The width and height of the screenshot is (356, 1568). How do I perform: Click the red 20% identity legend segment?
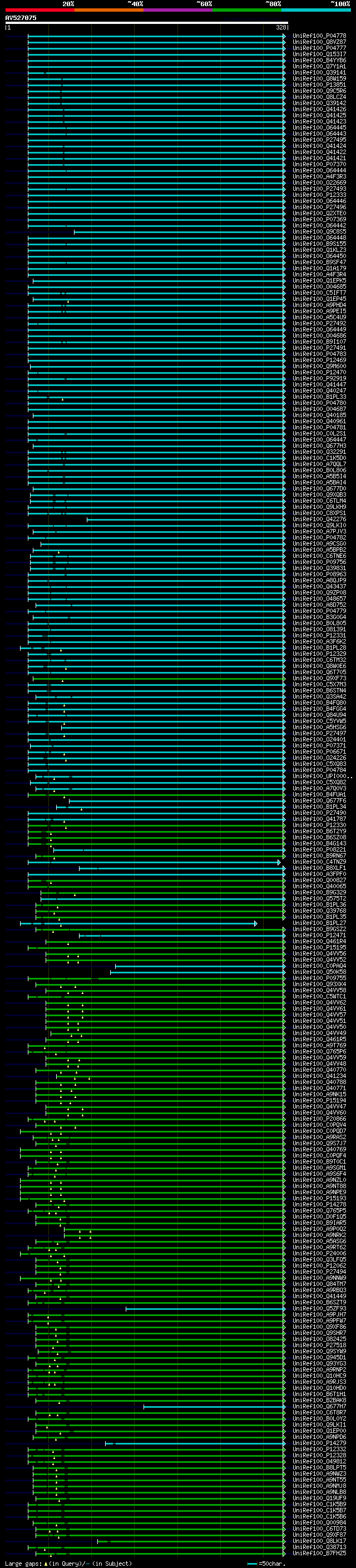[x=39, y=10]
